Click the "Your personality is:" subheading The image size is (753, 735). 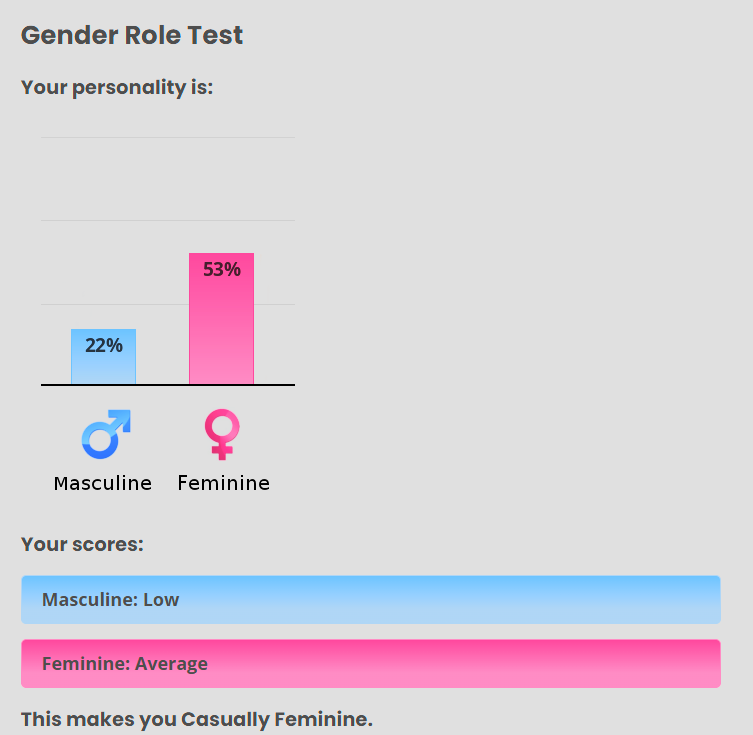tap(117, 88)
